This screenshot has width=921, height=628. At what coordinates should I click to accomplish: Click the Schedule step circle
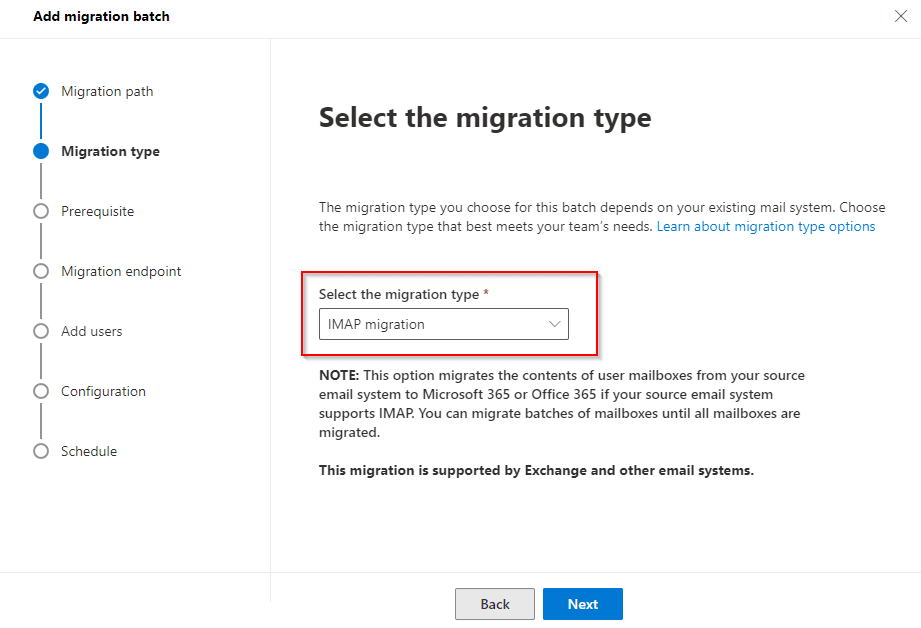point(41,451)
